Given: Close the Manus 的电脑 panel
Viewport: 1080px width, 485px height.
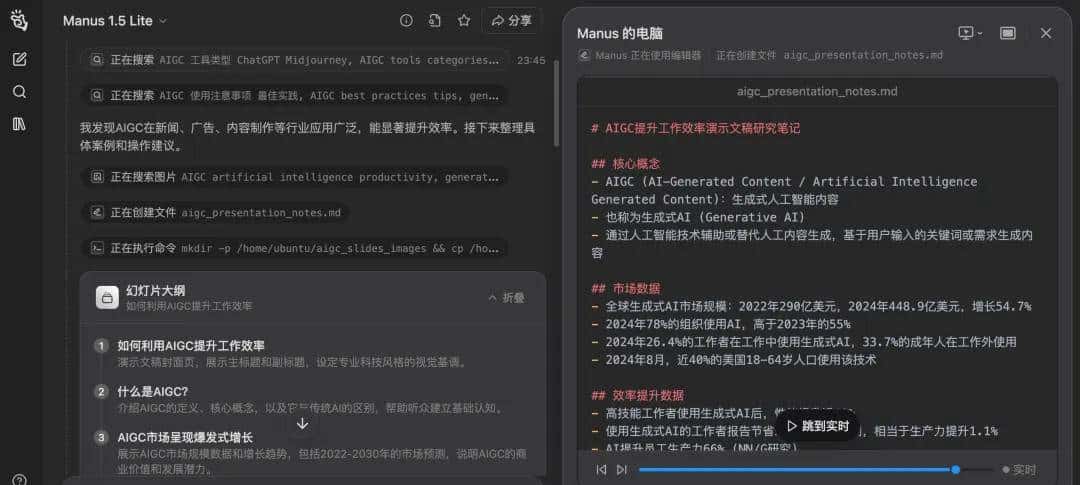Looking at the screenshot, I should 1046,33.
